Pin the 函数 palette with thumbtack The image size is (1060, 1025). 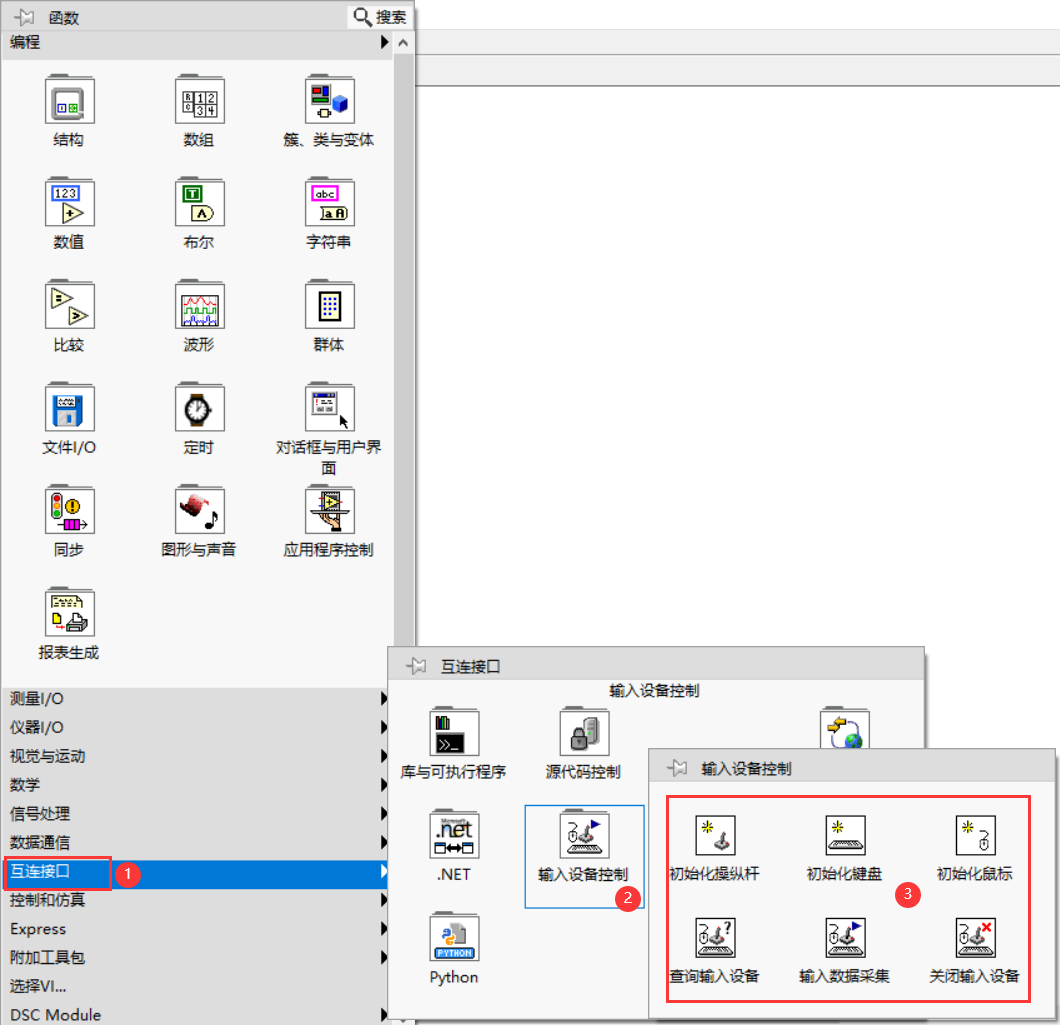click(x=24, y=17)
